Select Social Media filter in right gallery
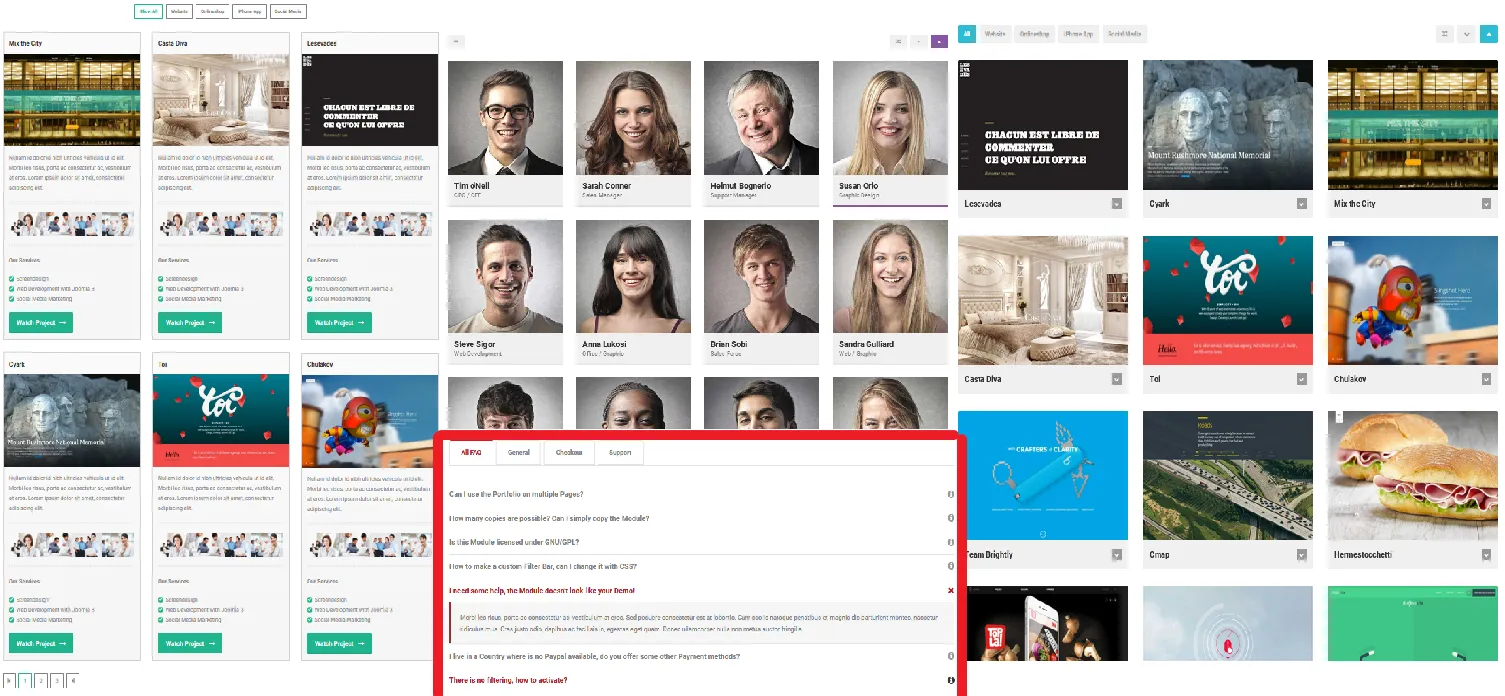This screenshot has height=696, width=1505. [1124, 34]
